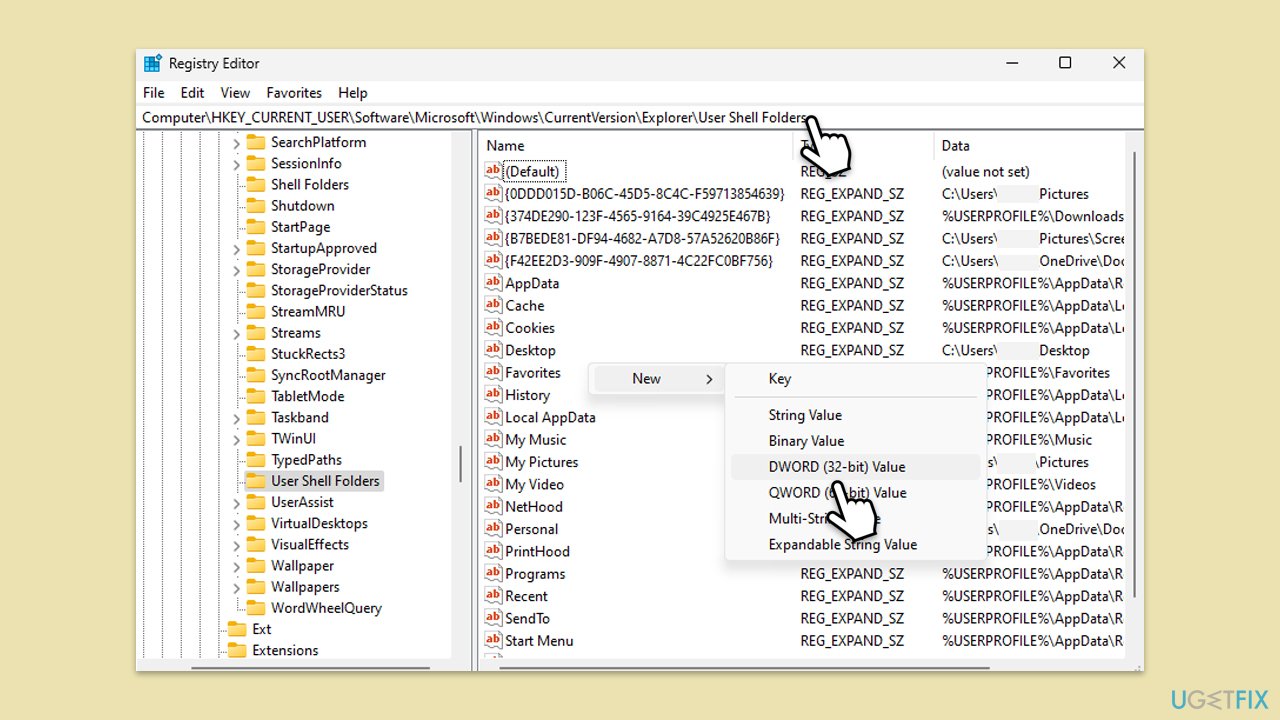Click the StartPage folder icon
This screenshot has width=1280, height=720.
(x=255, y=226)
